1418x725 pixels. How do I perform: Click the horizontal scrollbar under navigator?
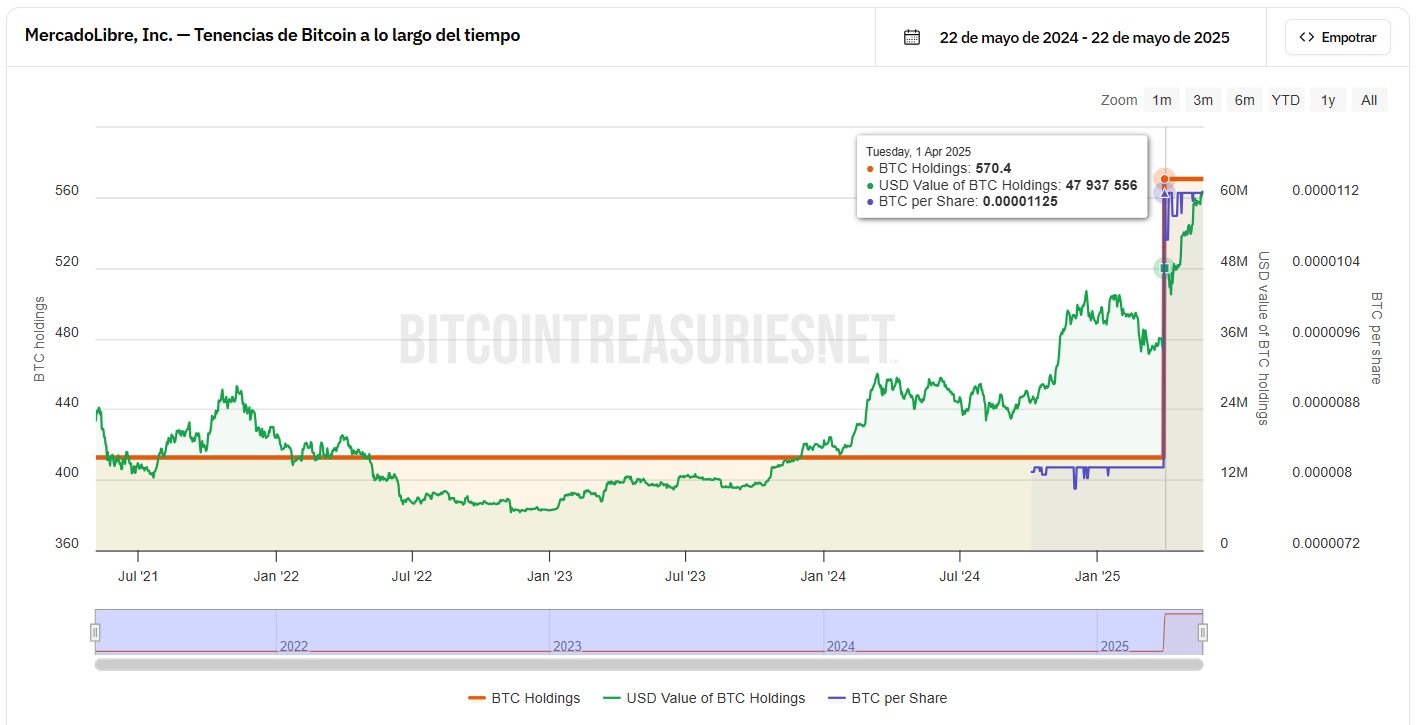pos(648,663)
